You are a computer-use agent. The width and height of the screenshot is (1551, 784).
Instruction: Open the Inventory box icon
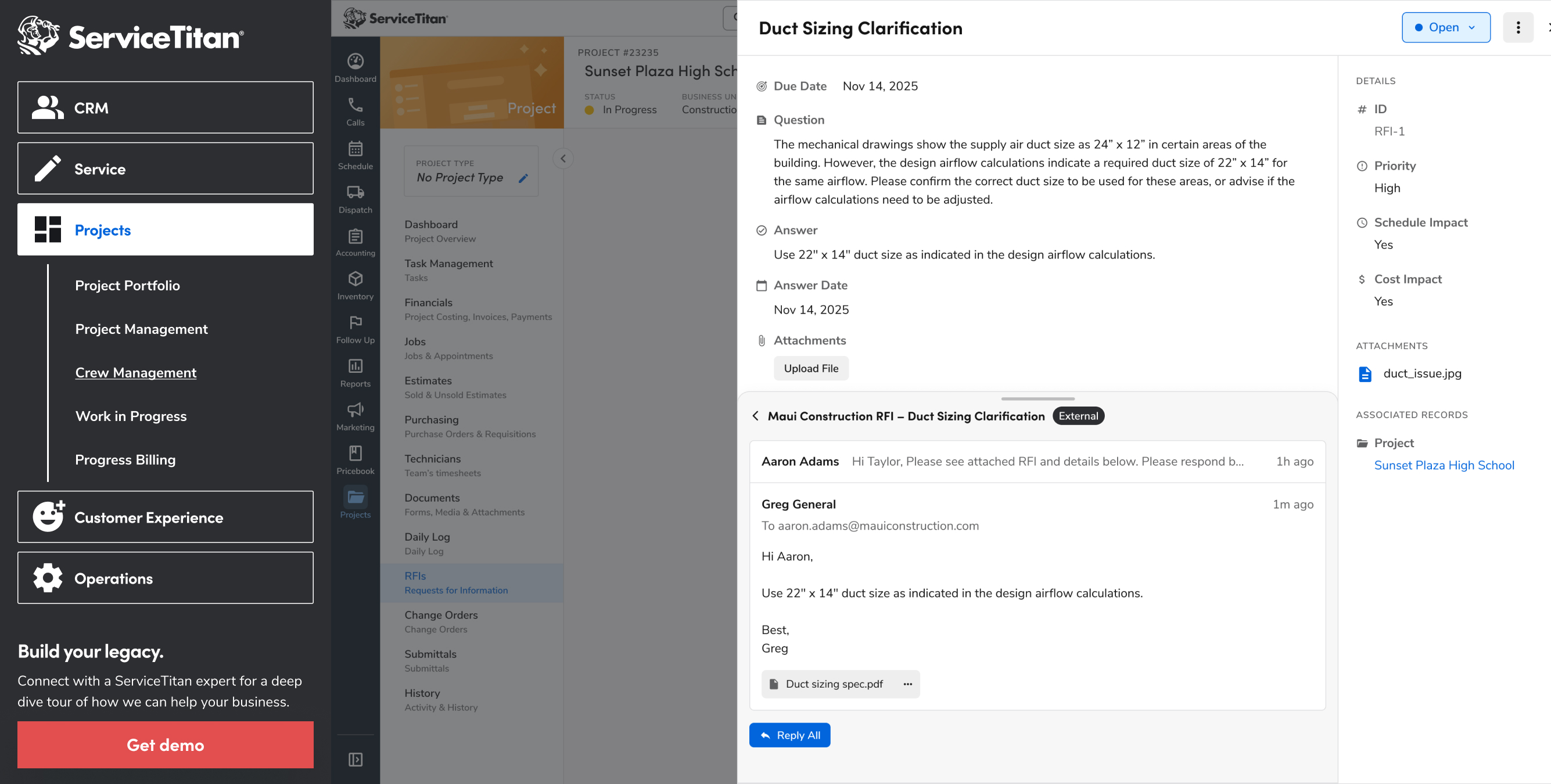(356, 279)
